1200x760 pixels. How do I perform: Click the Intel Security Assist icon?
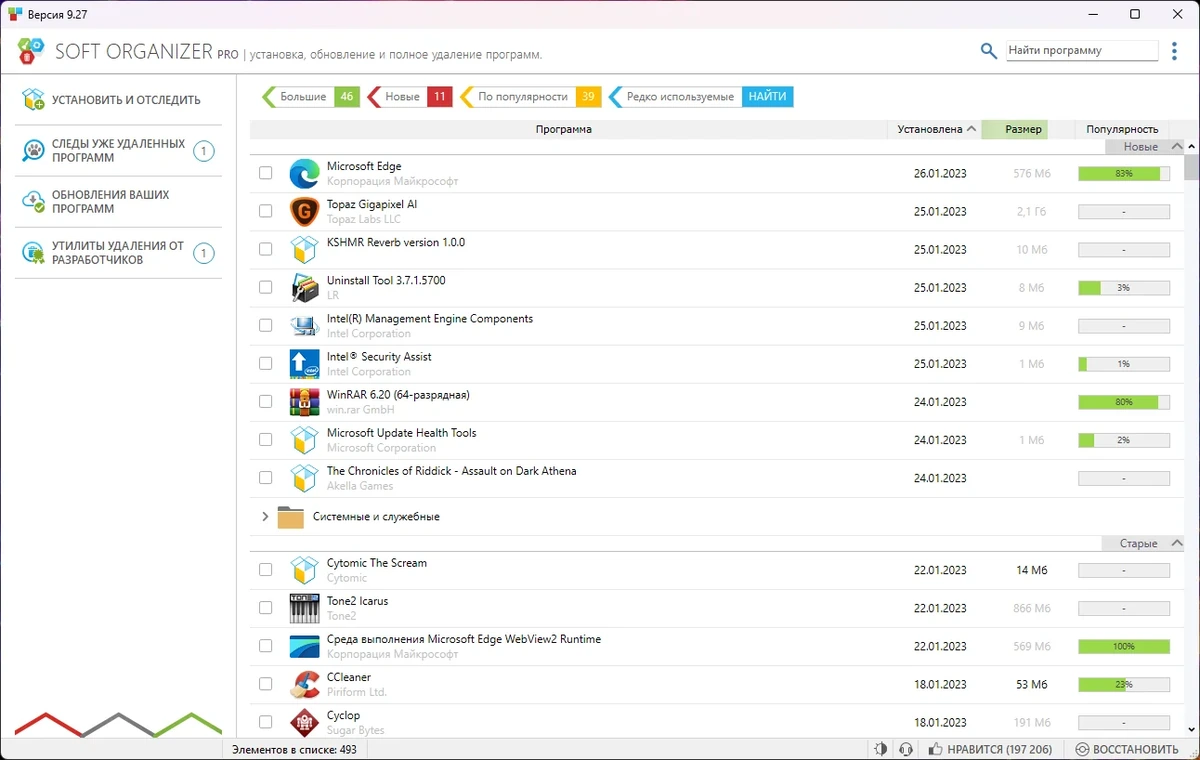304,364
